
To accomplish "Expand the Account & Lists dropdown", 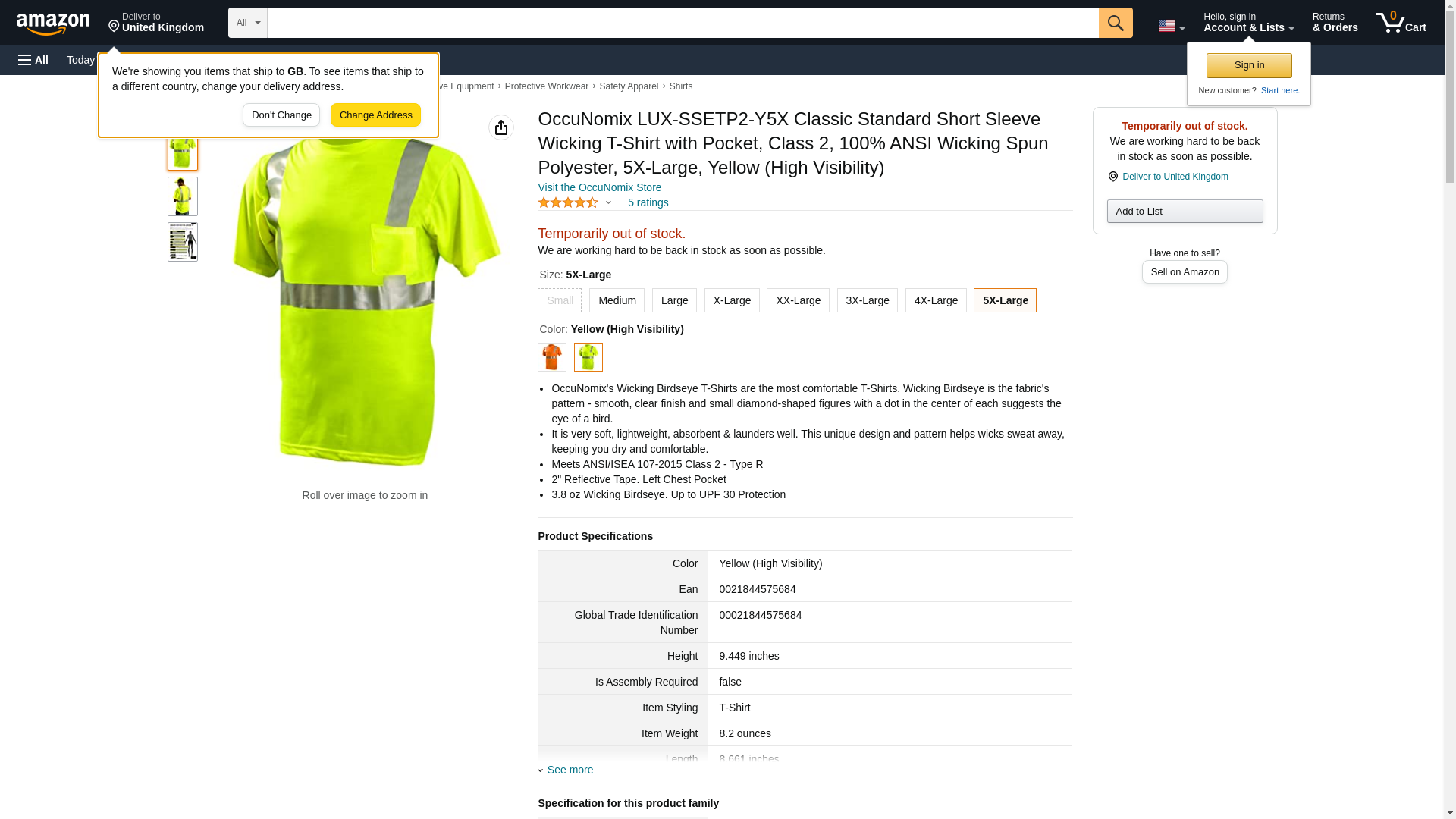I will [1247, 23].
